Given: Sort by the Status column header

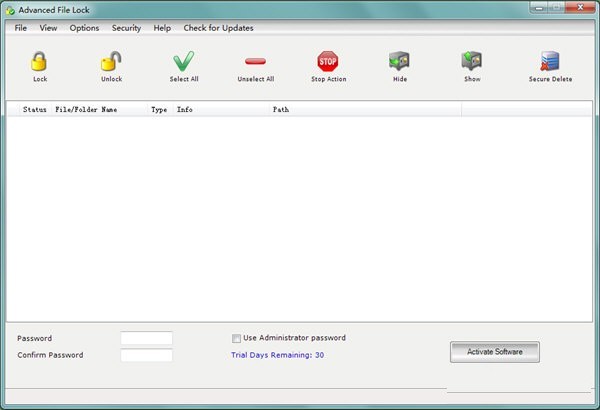Looking at the screenshot, I should [x=34, y=109].
